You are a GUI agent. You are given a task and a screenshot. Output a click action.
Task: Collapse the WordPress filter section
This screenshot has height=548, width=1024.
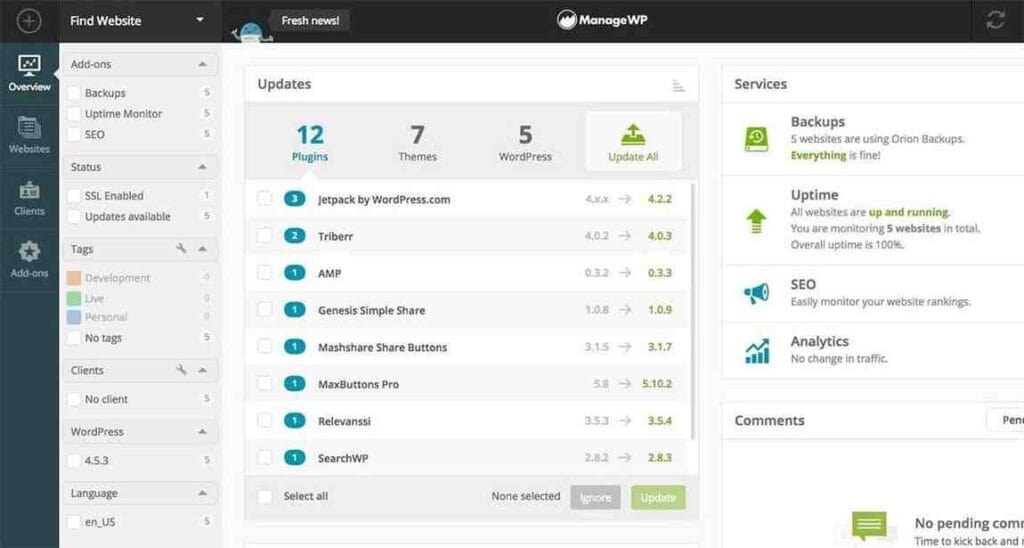click(x=202, y=432)
